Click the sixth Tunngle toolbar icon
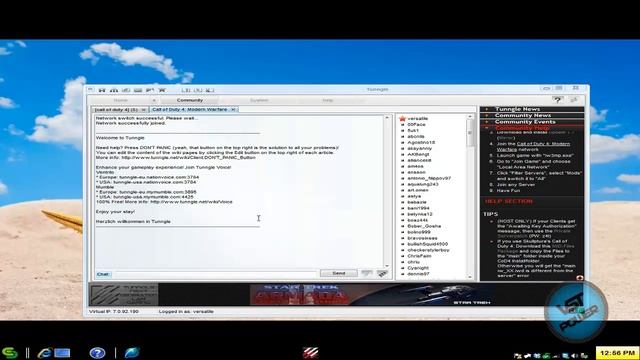This screenshot has width=640, height=360. (x=162, y=90)
